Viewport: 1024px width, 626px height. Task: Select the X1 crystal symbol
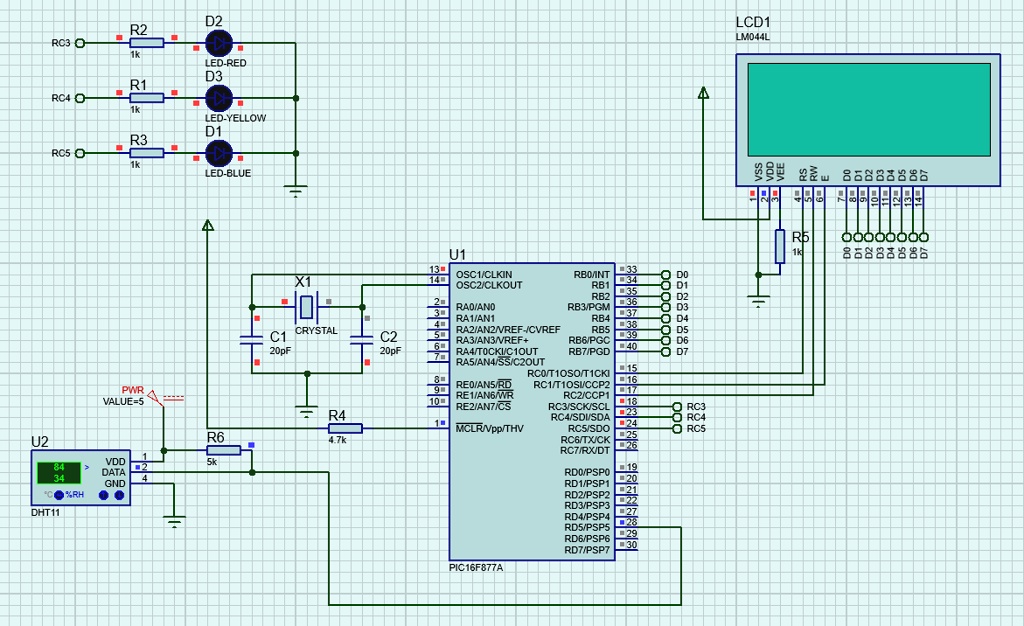[306, 306]
